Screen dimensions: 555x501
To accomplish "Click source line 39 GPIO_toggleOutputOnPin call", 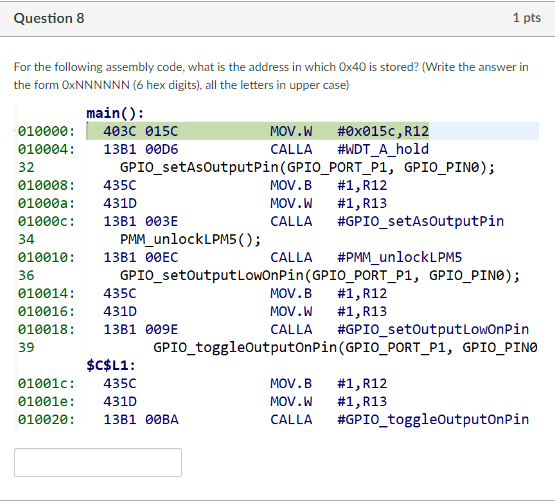I will tap(345, 347).
